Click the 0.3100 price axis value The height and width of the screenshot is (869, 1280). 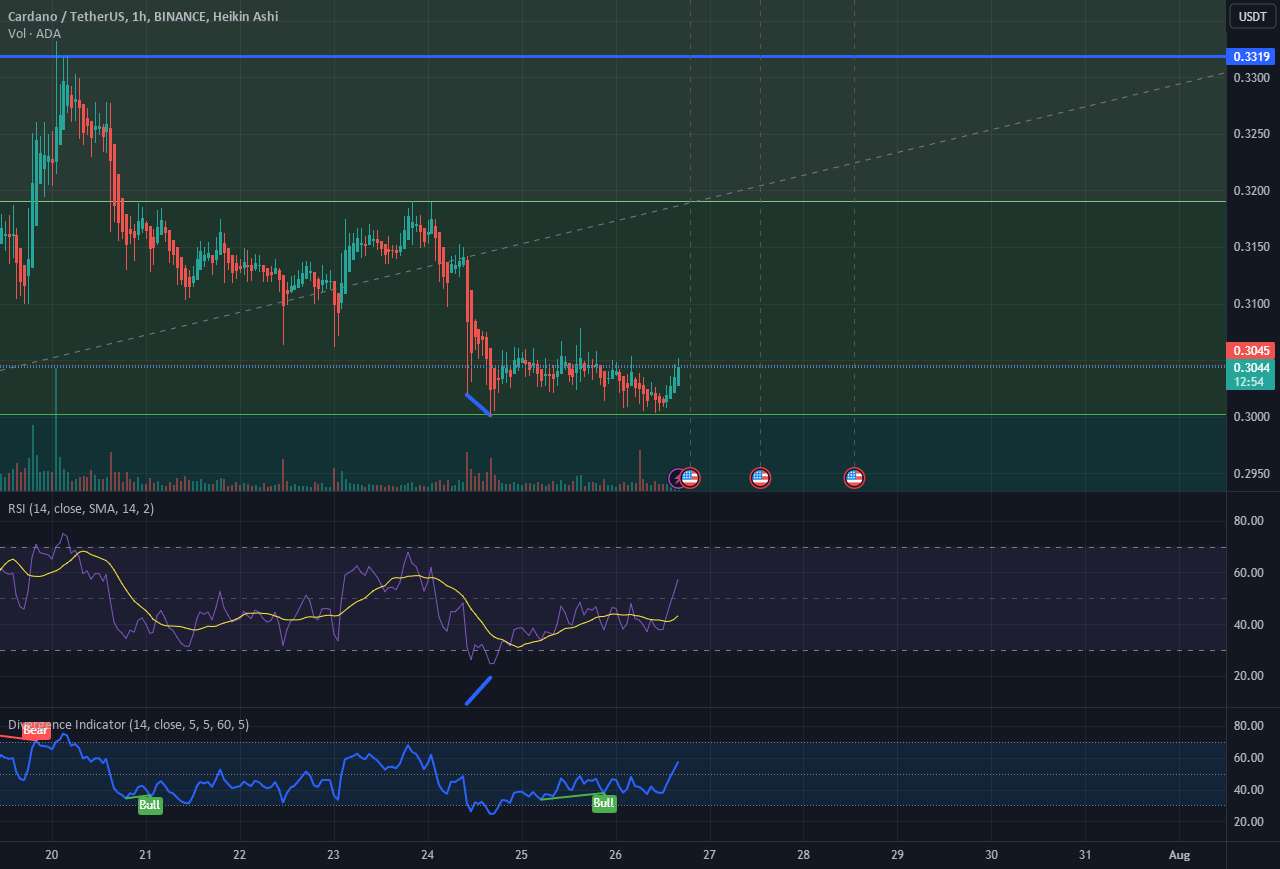[x=1251, y=304]
